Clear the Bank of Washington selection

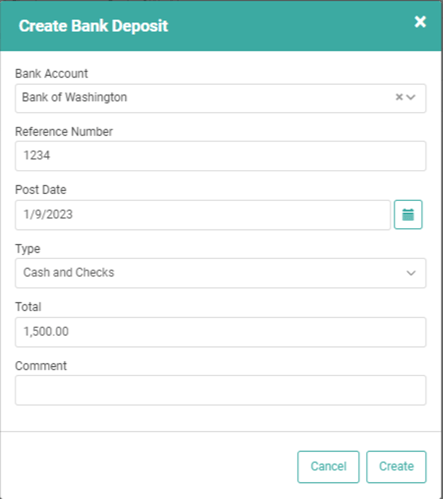(399, 97)
